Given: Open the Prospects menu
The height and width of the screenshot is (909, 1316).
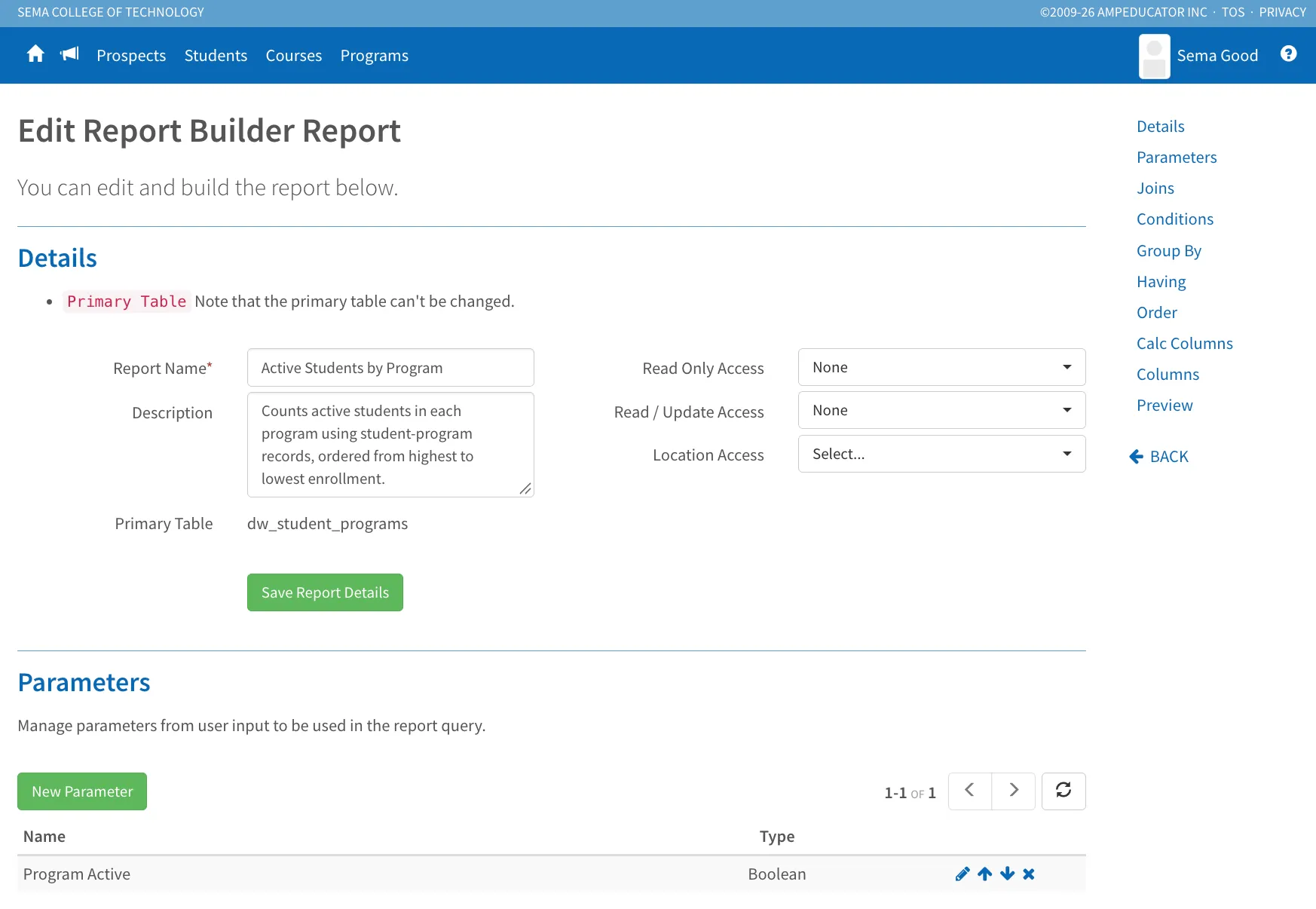Looking at the screenshot, I should point(131,56).
